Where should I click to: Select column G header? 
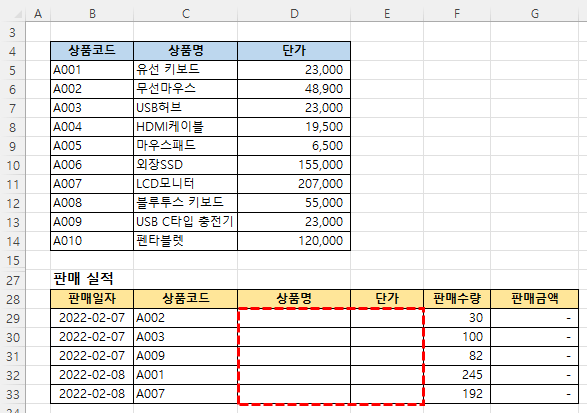(x=535, y=14)
